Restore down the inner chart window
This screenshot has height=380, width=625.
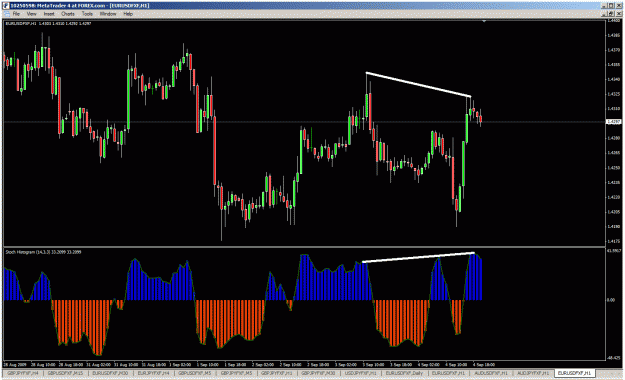[611, 14]
